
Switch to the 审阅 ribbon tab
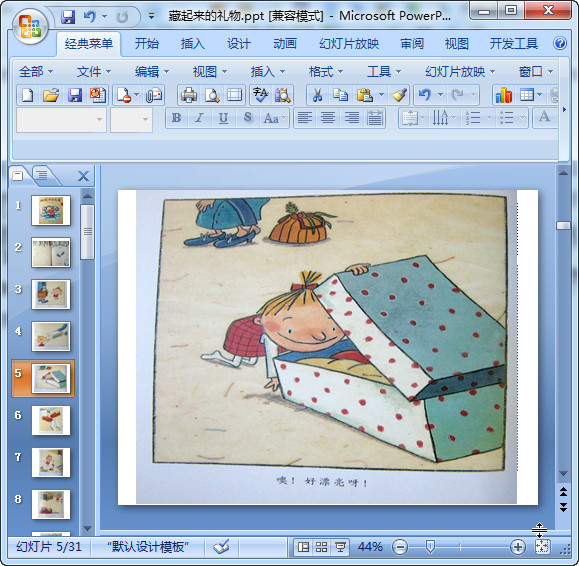pos(412,44)
